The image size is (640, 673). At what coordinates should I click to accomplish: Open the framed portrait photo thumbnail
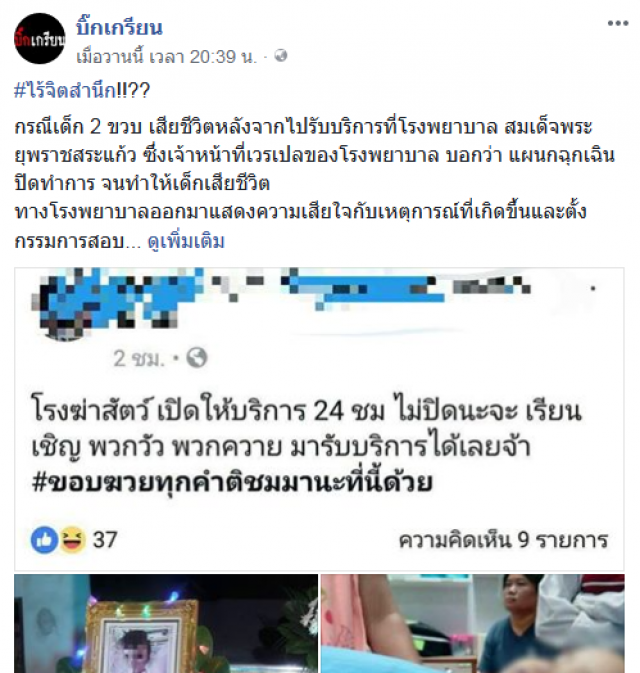(x=166, y=624)
